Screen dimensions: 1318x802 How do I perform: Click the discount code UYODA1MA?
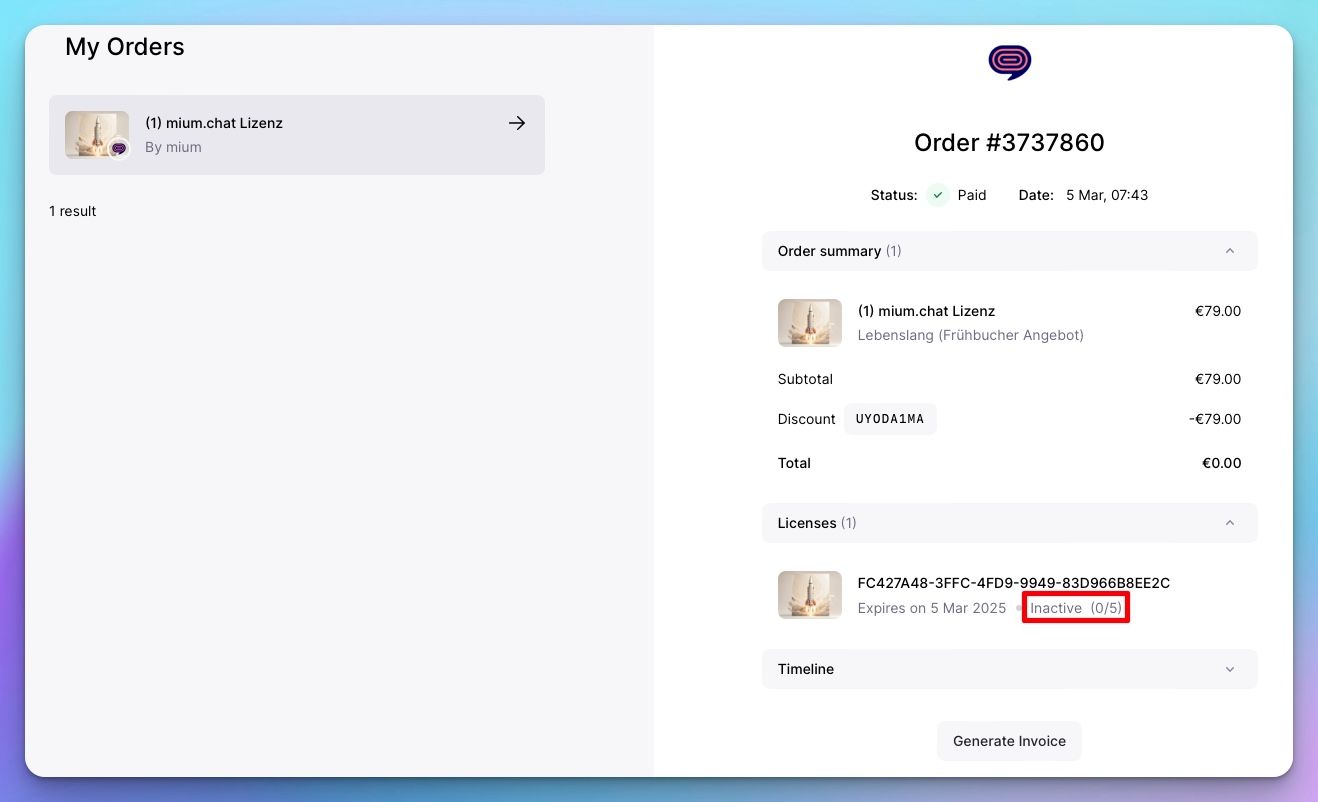click(890, 419)
